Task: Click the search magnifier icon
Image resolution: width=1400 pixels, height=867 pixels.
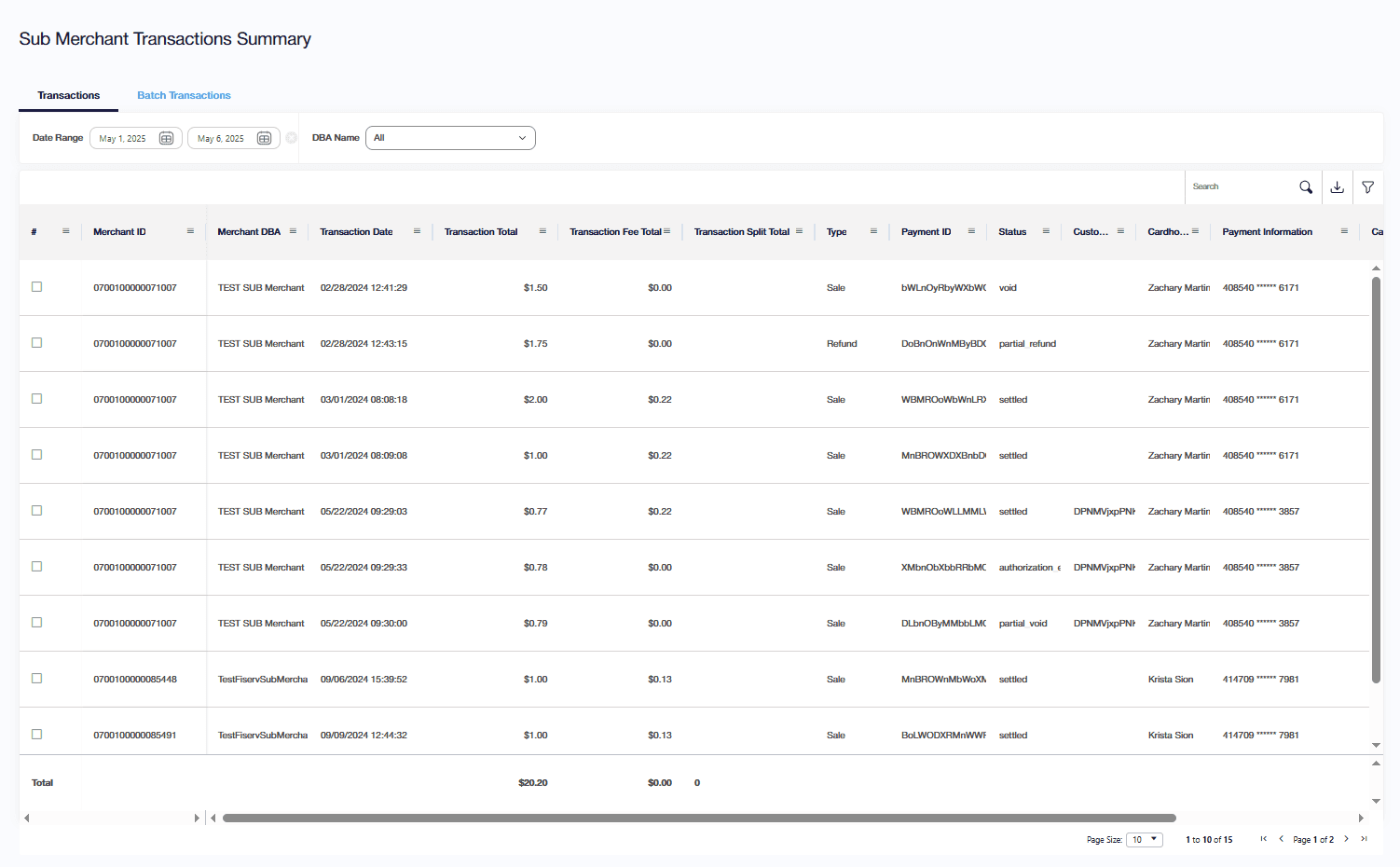Action: (1306, 186)
